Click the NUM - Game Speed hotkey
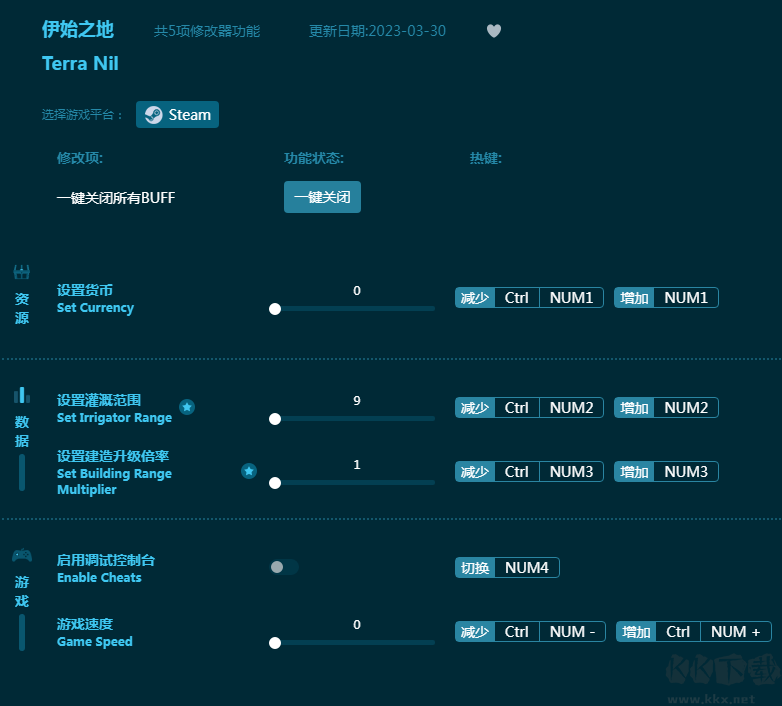The width and height of the screenshot is (782, 706). coord(572,632)
